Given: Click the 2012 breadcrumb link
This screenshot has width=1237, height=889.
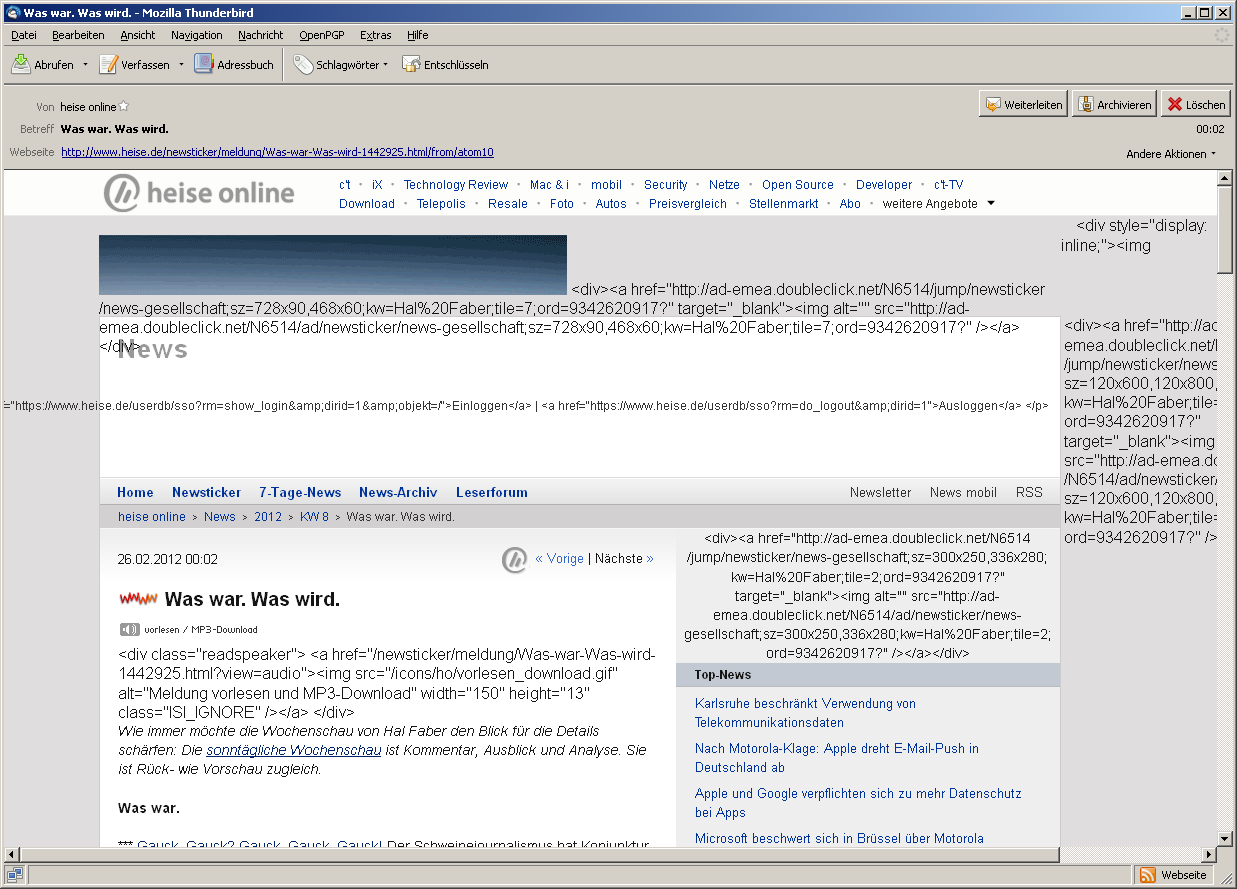Looking at the screenshot, I should click(x=268, y=517).
